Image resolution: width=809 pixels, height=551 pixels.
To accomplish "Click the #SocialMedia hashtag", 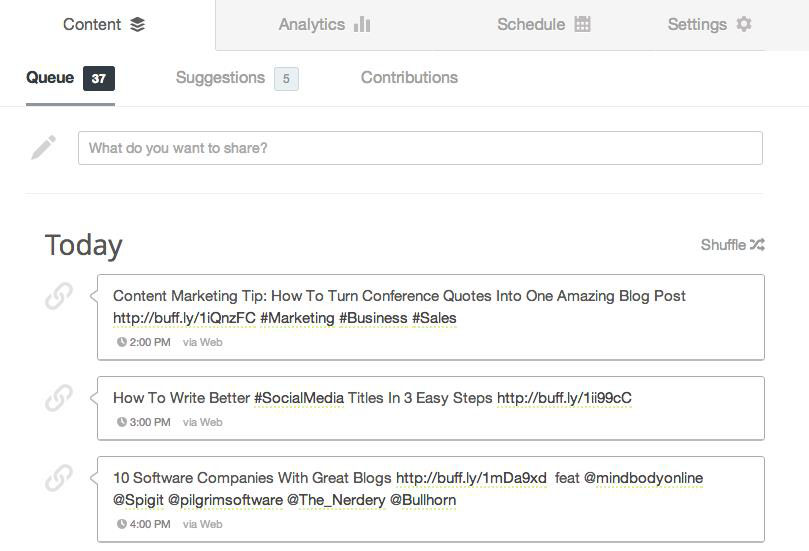I will 299,398.
